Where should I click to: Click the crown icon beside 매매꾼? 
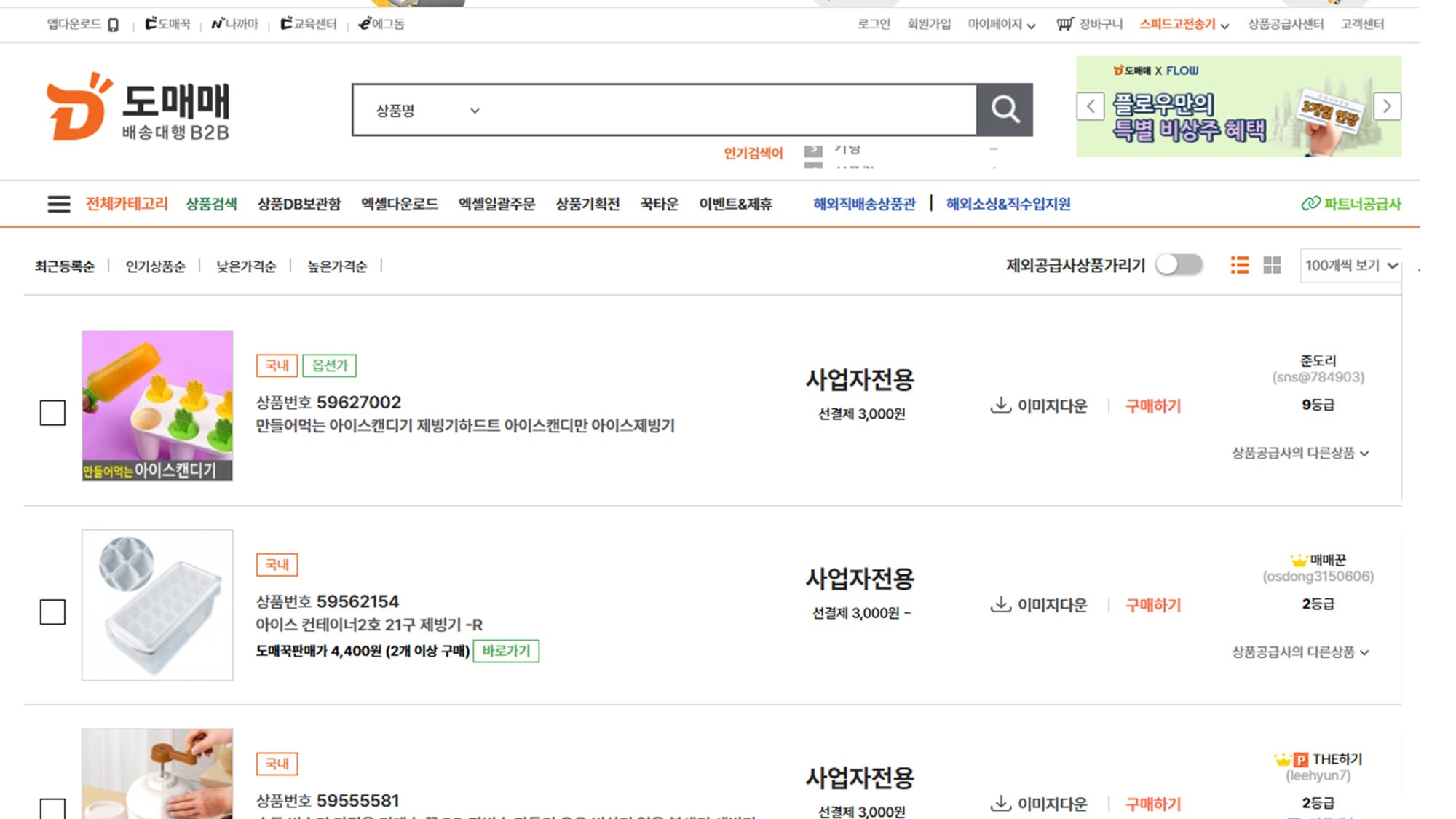click(1299, 561)
